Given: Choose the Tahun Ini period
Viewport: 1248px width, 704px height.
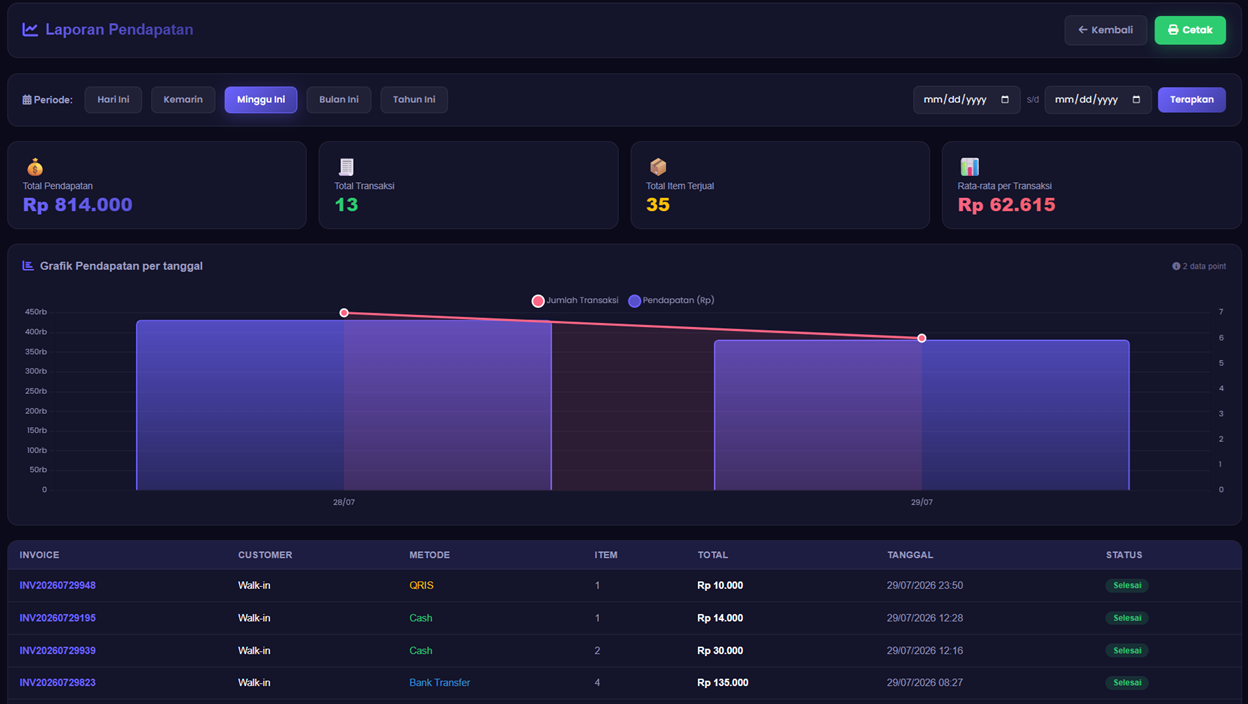Looking at the screenshot, I should [414, 100].
